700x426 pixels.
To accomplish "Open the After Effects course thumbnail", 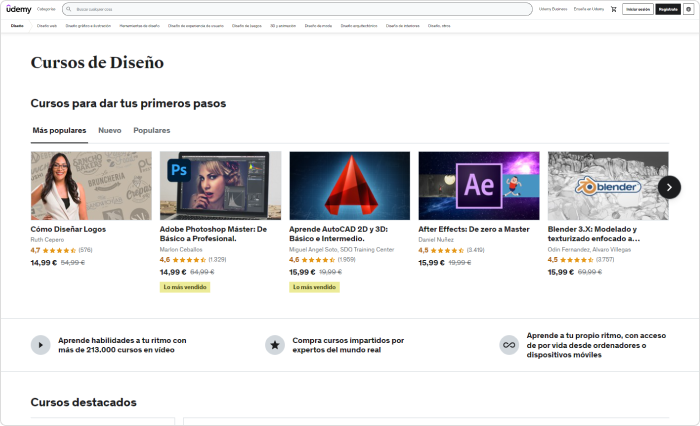I will (479, 186).
